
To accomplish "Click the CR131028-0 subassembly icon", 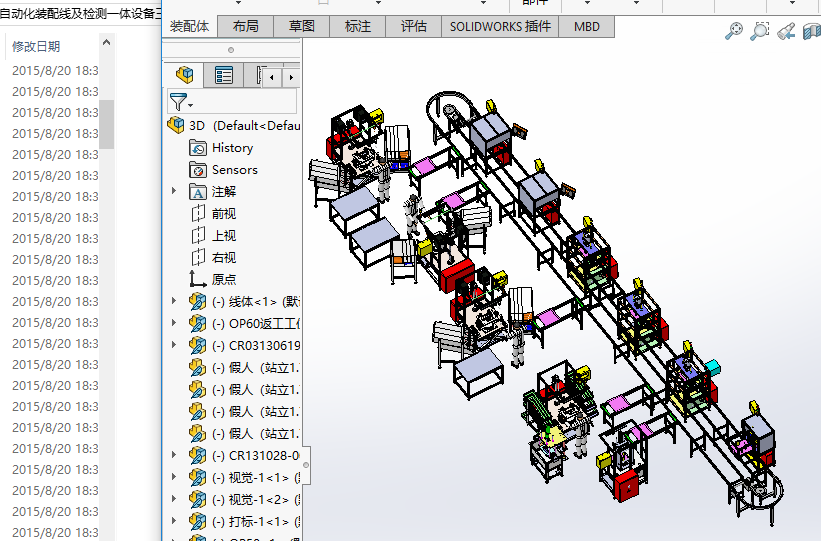I will pyautogui.click(x=197, y=456).
